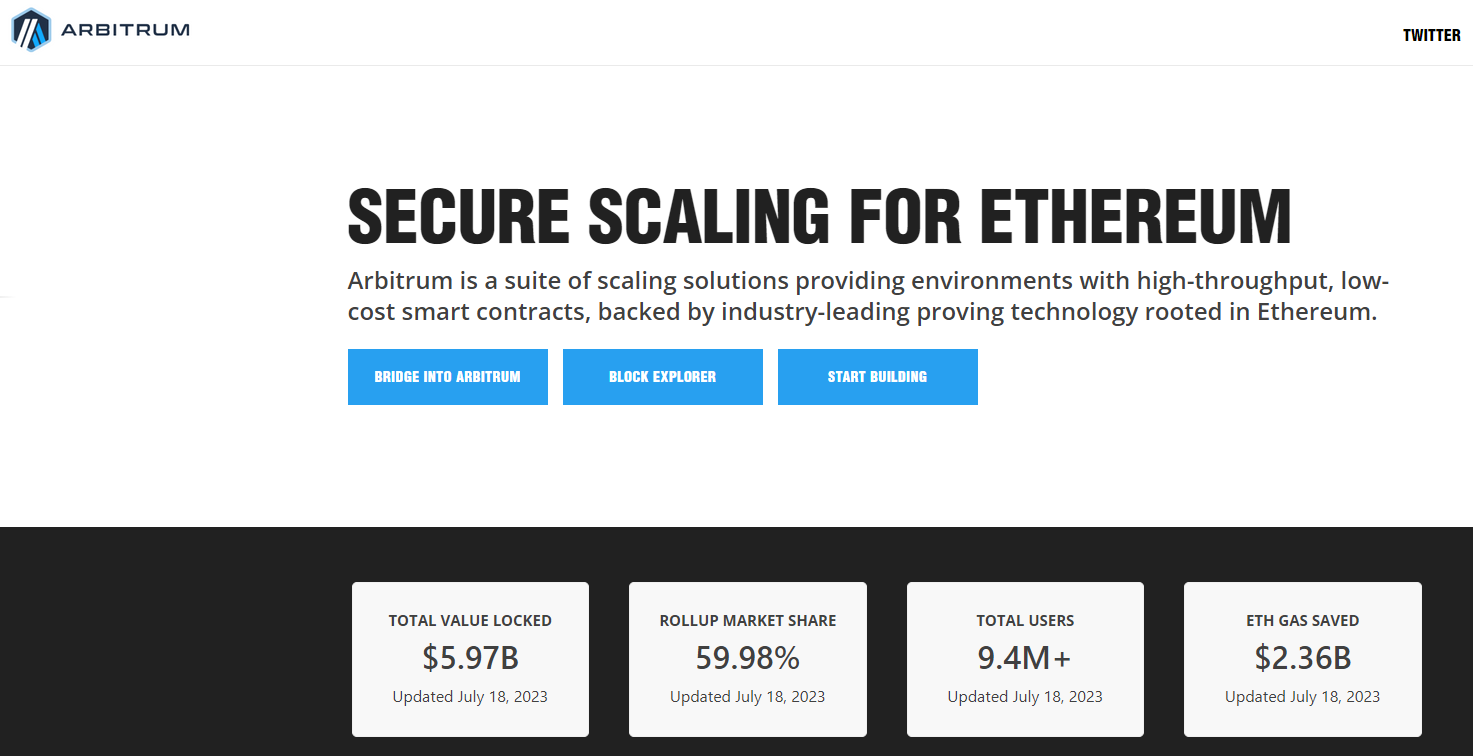Click the Bridge Into Arbitrum button

(448, 377)
